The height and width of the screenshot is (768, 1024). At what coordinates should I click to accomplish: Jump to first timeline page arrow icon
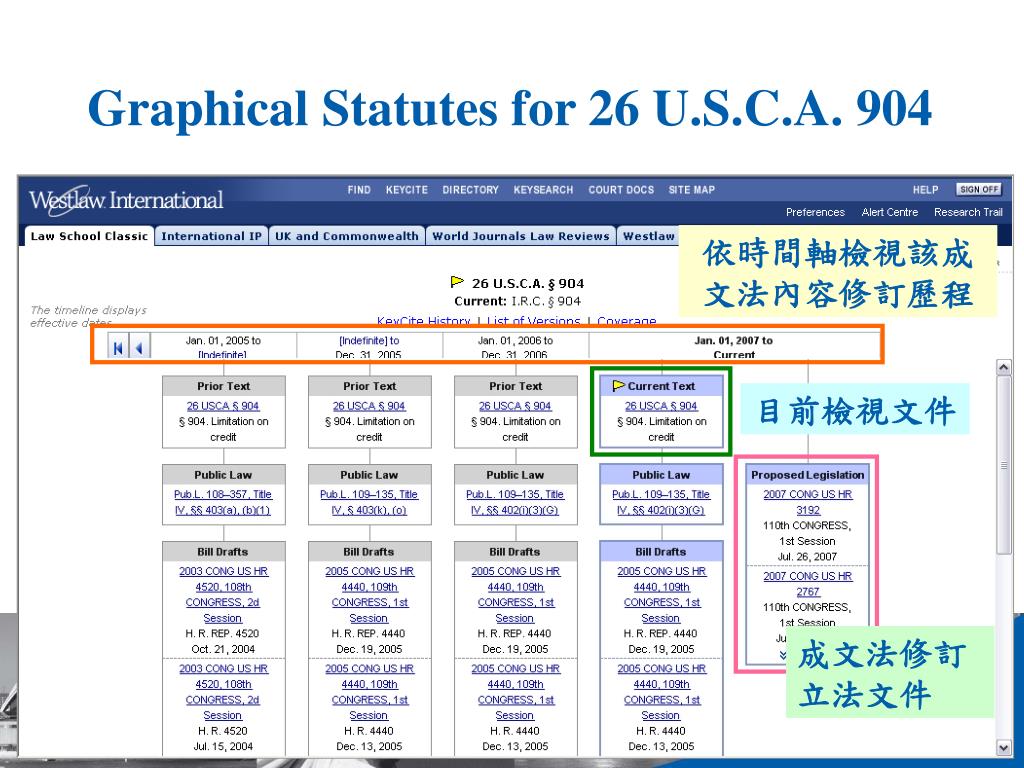[118, 348]
